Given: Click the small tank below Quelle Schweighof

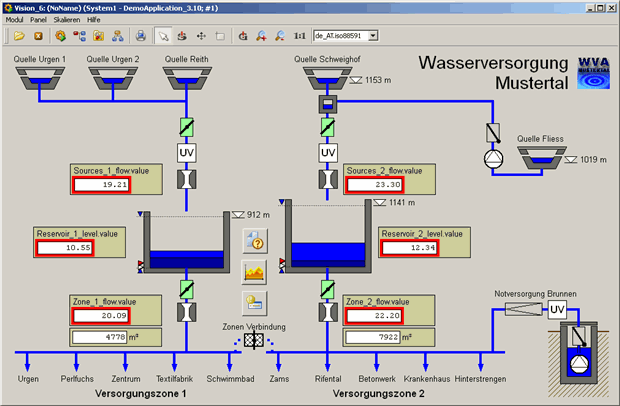Looking at the screenshot, I should tap(328, 104).
